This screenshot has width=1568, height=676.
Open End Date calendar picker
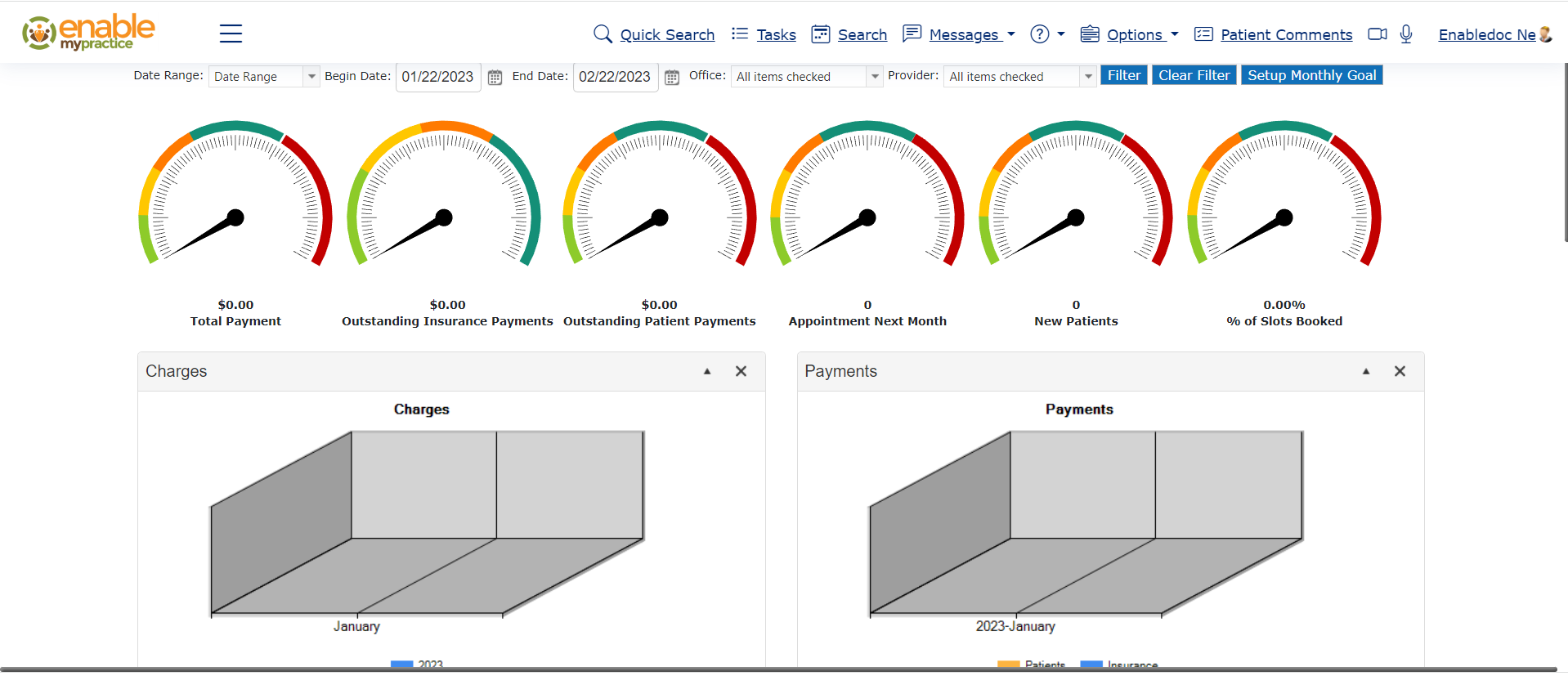click(x=672, y=78)
